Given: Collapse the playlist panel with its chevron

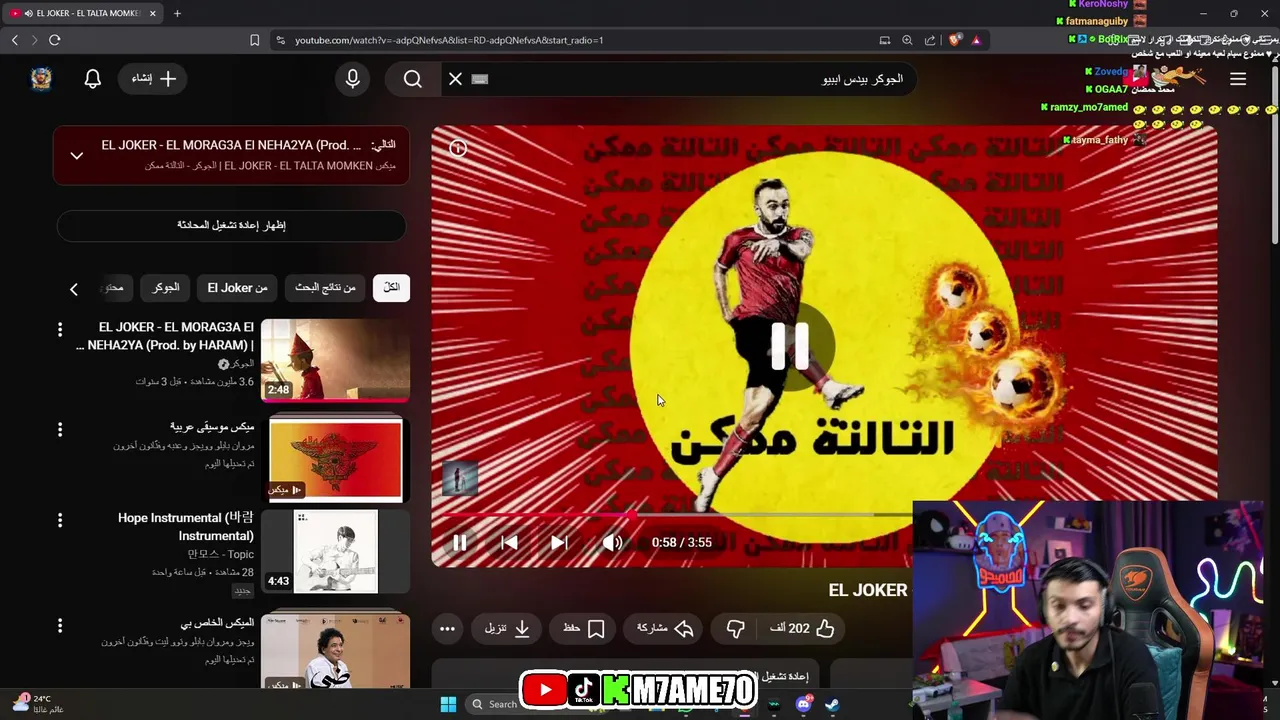Looking at the screenshot, I should 76,155.
